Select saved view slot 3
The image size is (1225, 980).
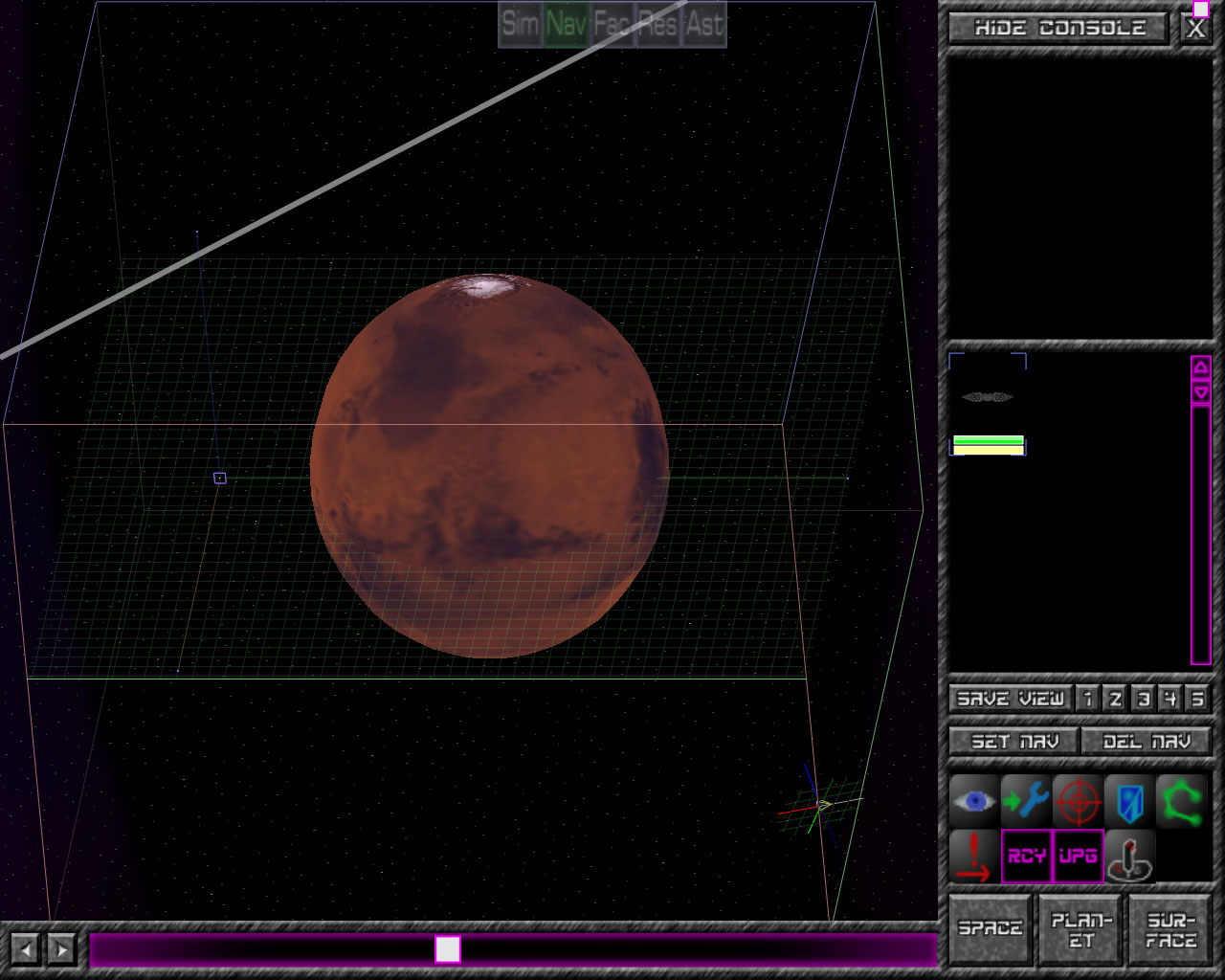[1143, 699]
